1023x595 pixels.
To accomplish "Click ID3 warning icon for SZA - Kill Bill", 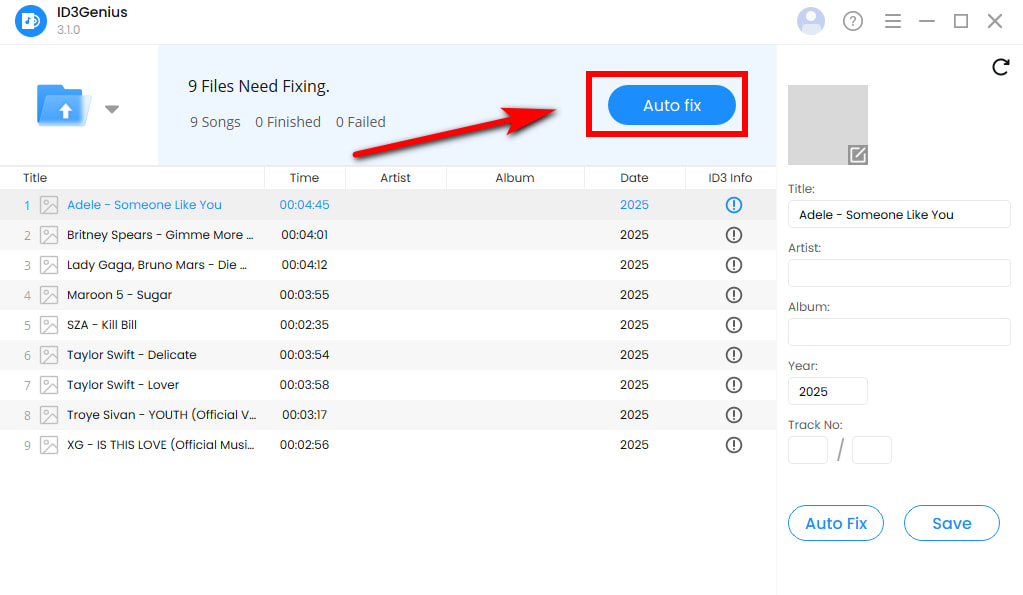I will tap(734, 325).
